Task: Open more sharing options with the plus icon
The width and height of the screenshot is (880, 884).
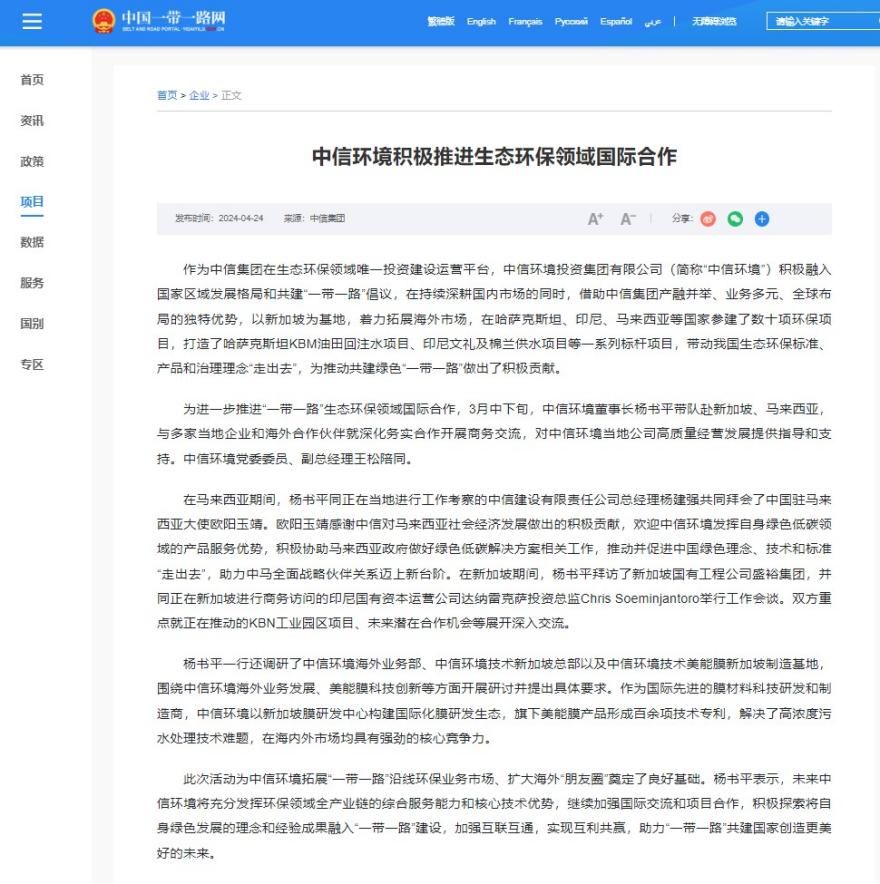Action: (761, 217)
